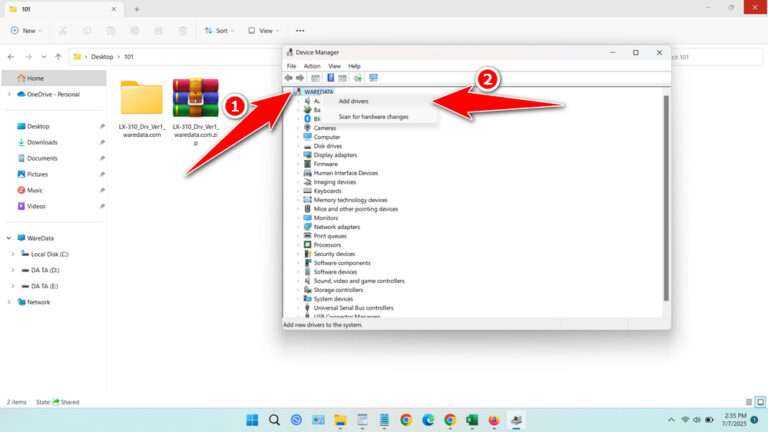This screenshot has height=432, width=768.
Task: Click the Search icon on the taskbar
Action: (x=274, y=420)
